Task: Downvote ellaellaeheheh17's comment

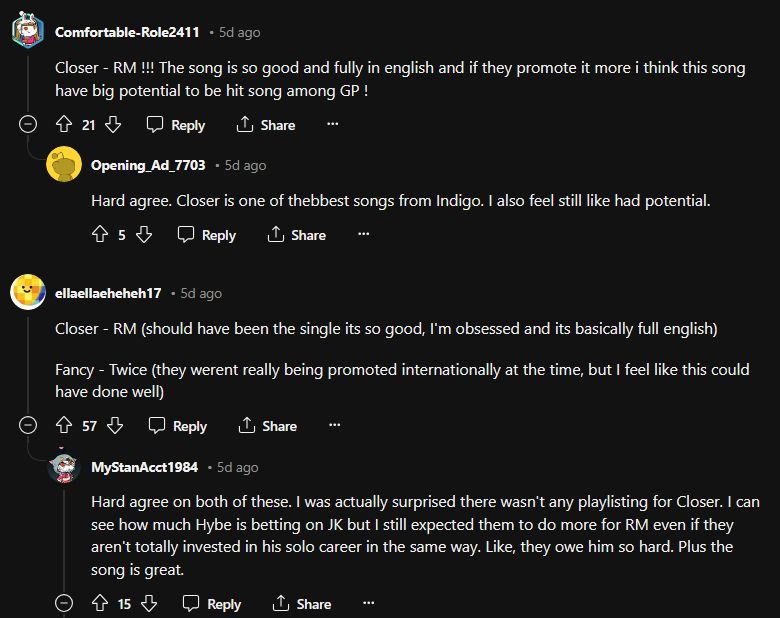Action: 115,426
